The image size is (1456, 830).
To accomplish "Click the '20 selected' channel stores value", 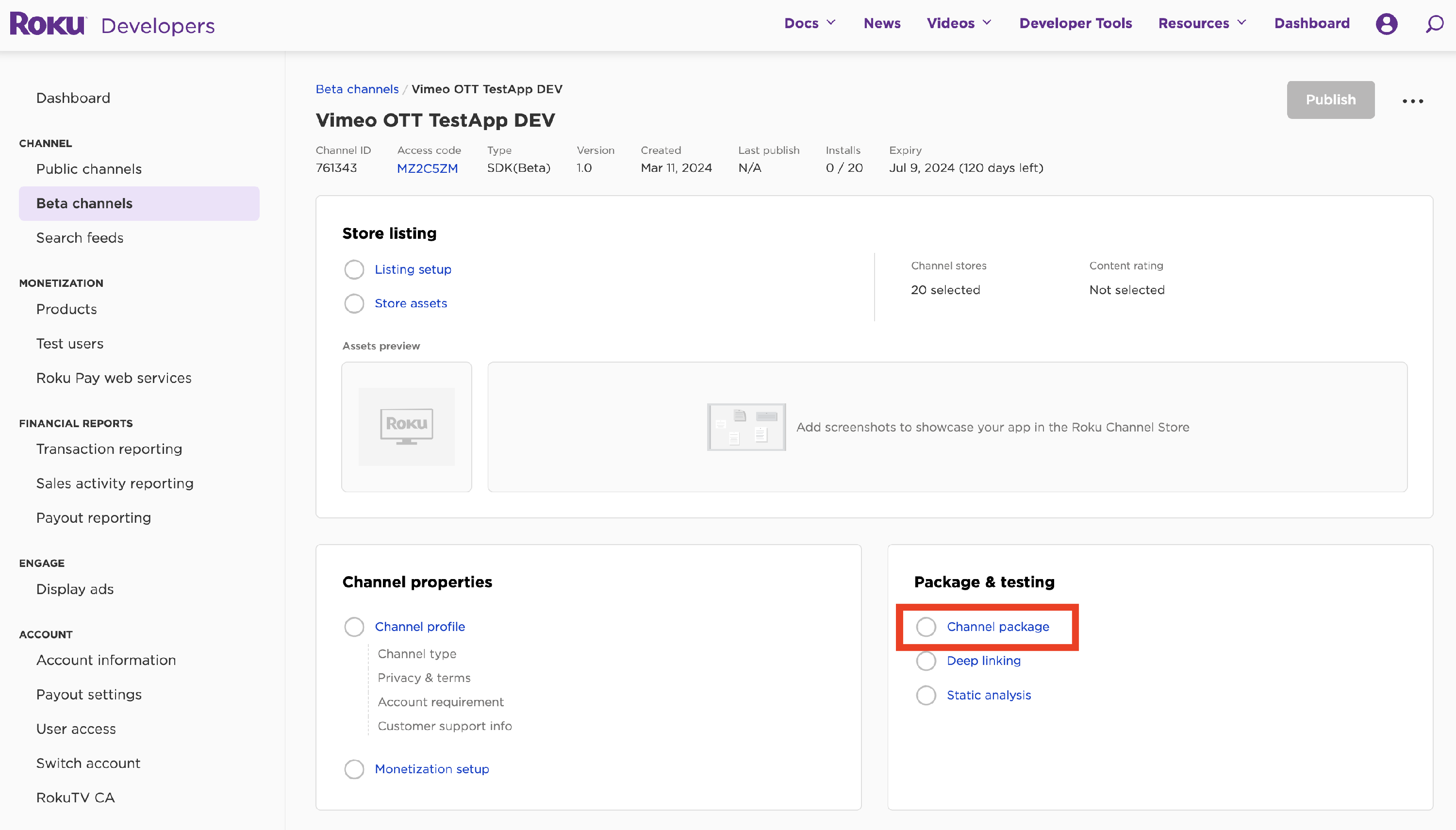I will tap(945, 290).
